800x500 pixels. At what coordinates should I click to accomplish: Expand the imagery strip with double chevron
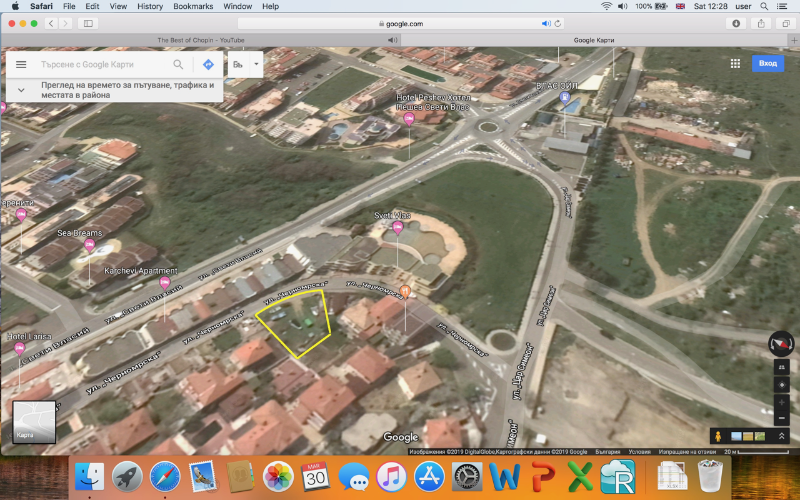point(781,436)
